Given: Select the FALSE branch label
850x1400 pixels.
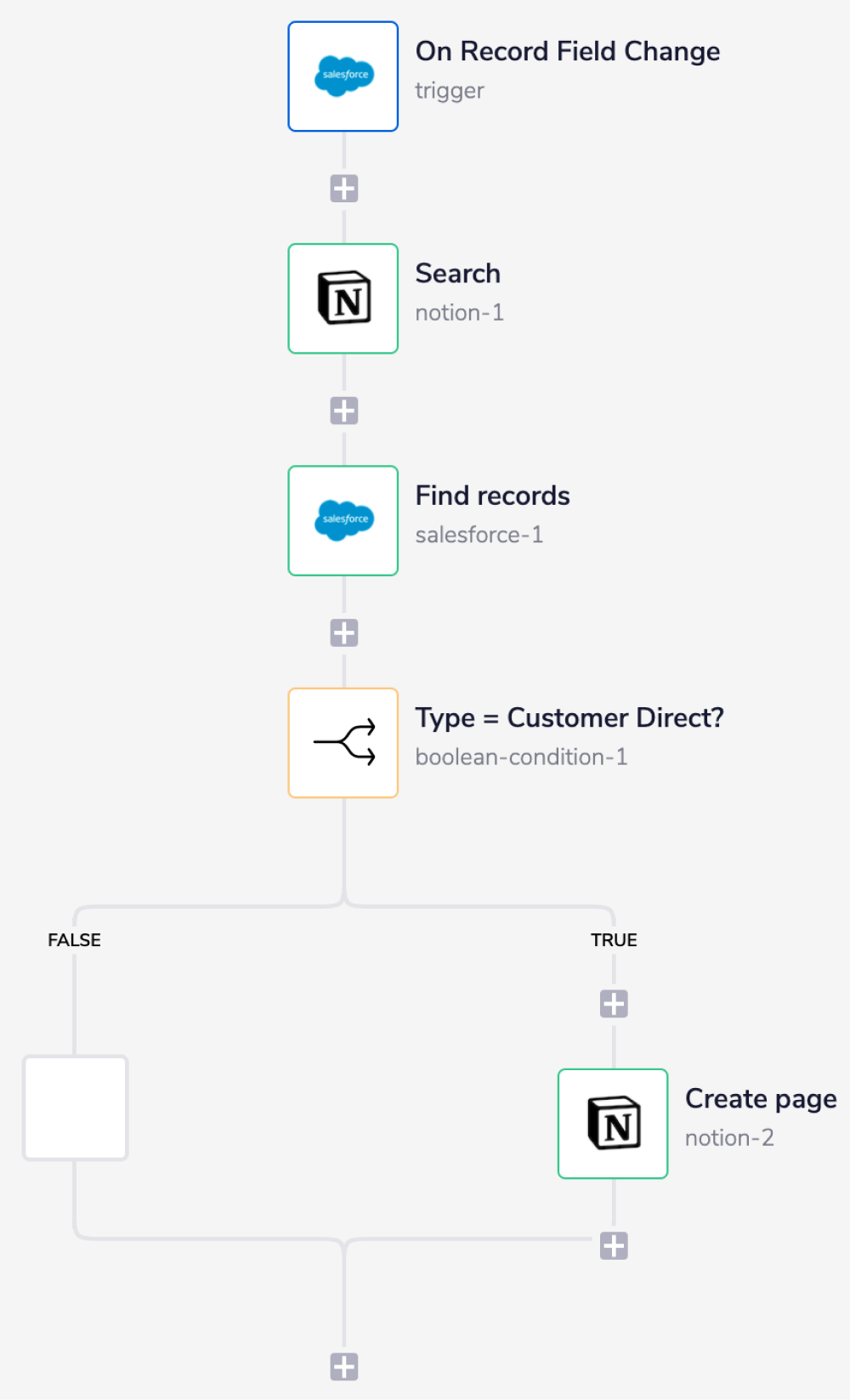Looking at the screenshot, I should coord(74,940).
